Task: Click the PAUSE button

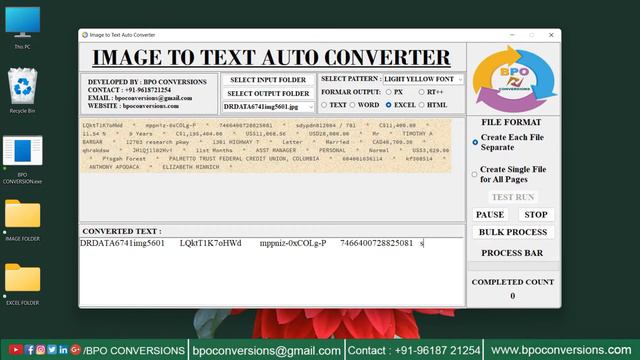Action: click(x=490, y=215)
